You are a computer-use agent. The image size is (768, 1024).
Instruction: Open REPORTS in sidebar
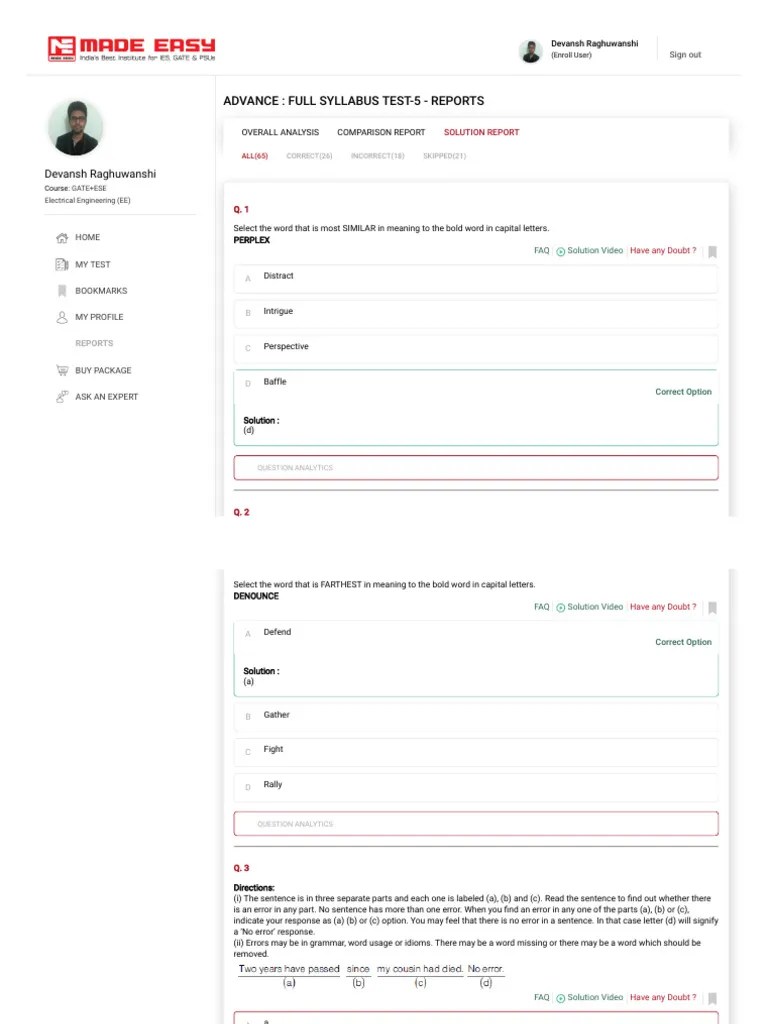click(x=94, y=343)
